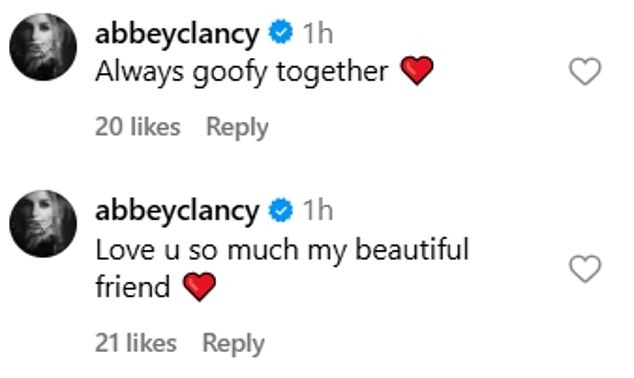
Task: View who liked via '21 likes'
Action: click(x=136, y=343)
